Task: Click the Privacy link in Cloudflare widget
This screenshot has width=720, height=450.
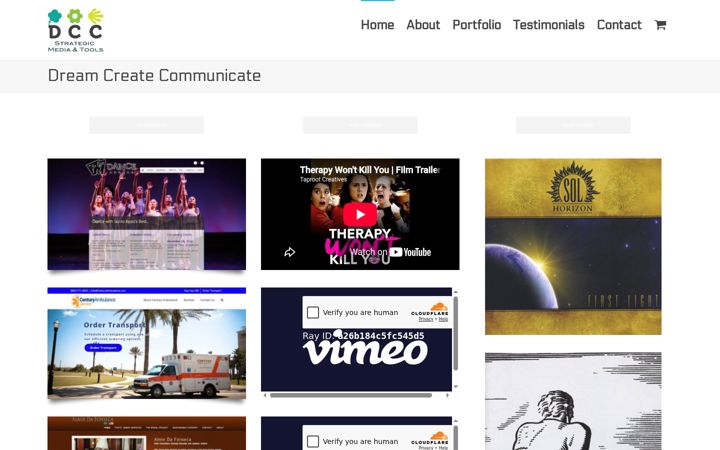Action: point(426,319)
